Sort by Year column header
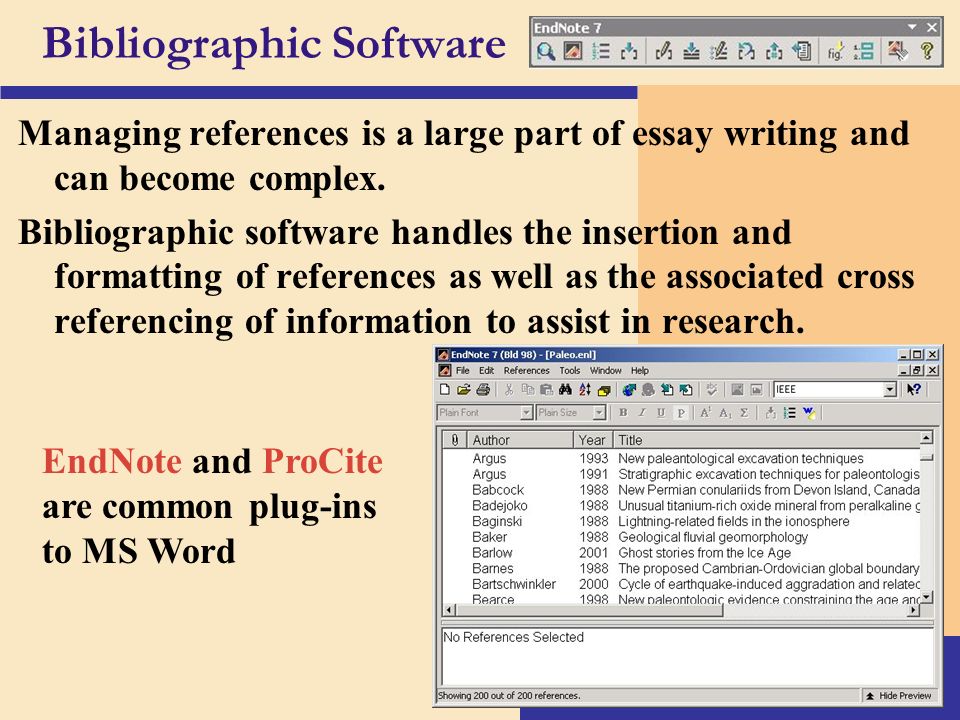Screen dimensions: 960x720 593,440
